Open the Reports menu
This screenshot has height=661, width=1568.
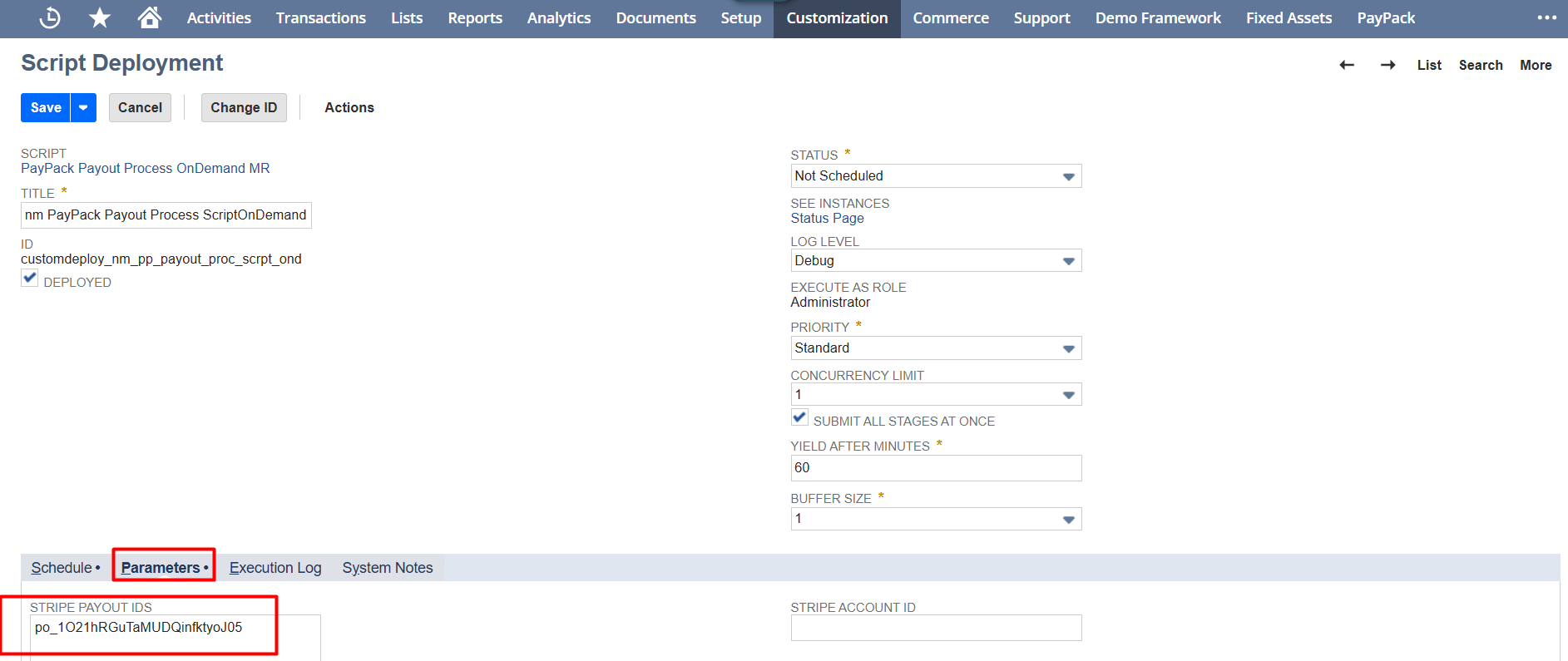[x=475, y=18]
